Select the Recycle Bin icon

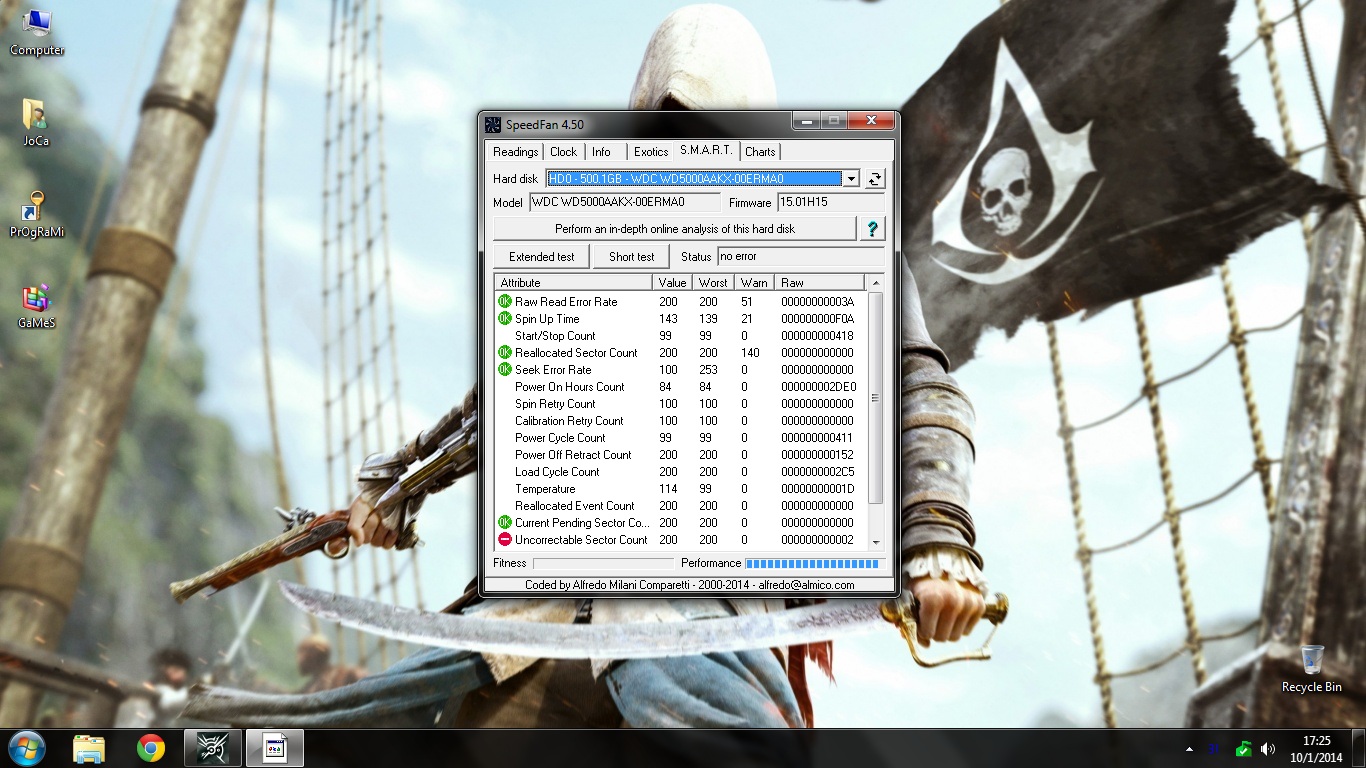click(x=1312, y=669)
